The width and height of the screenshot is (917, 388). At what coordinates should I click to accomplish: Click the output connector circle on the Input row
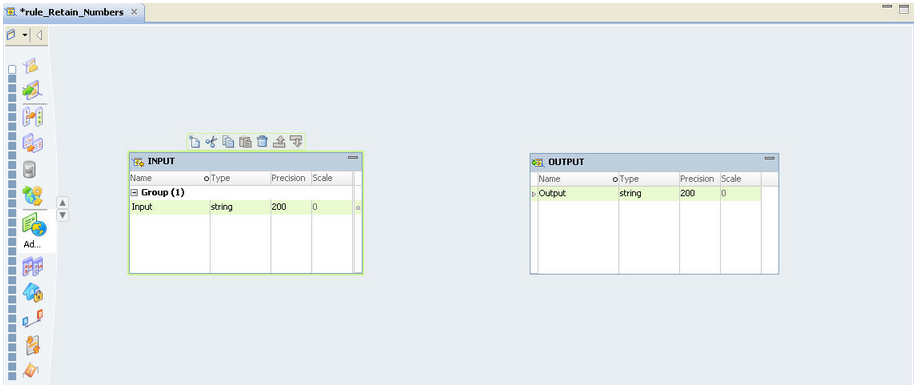(x=358, y=208)
